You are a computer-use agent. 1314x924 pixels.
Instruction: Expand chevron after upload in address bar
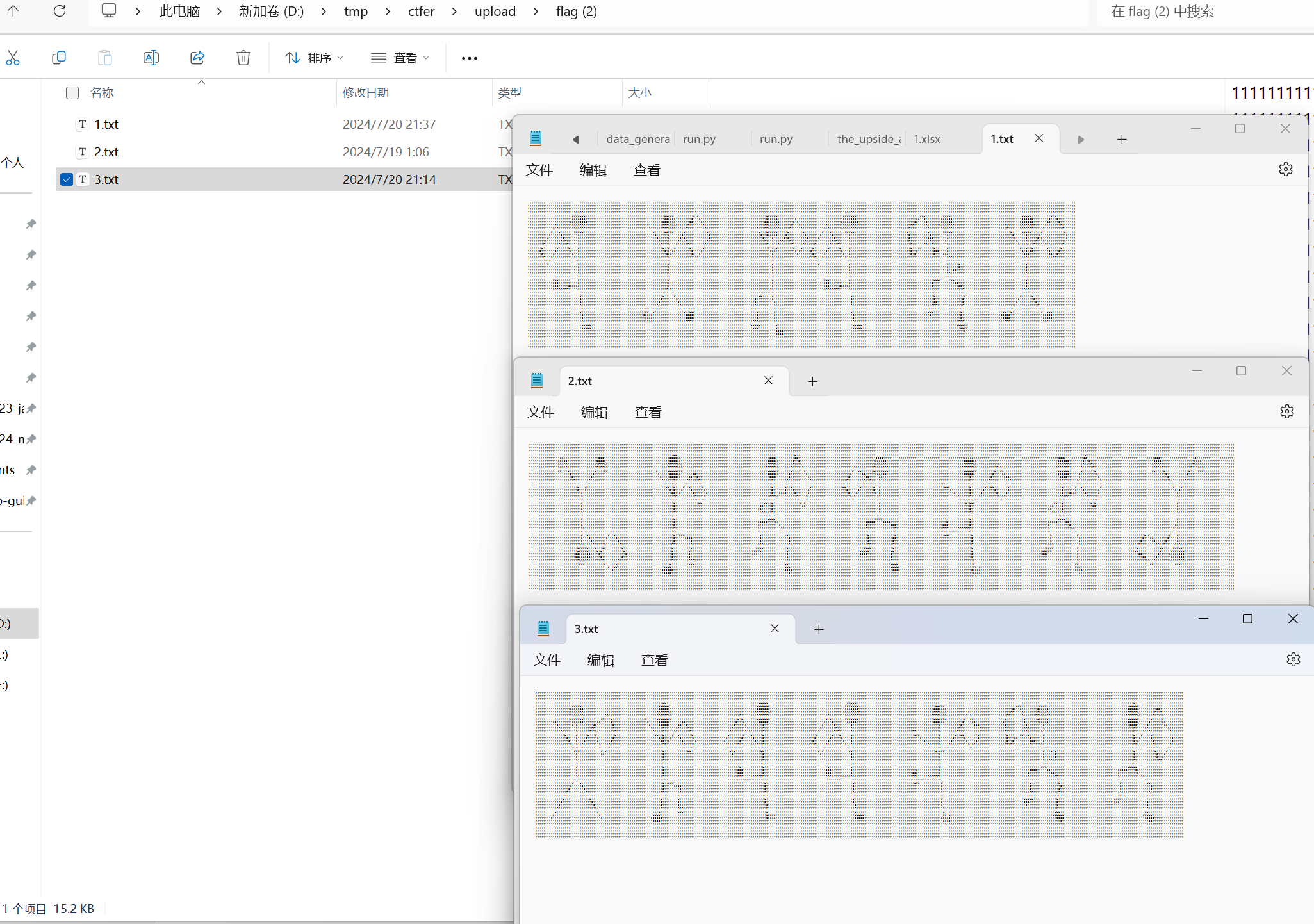(536, 12)
